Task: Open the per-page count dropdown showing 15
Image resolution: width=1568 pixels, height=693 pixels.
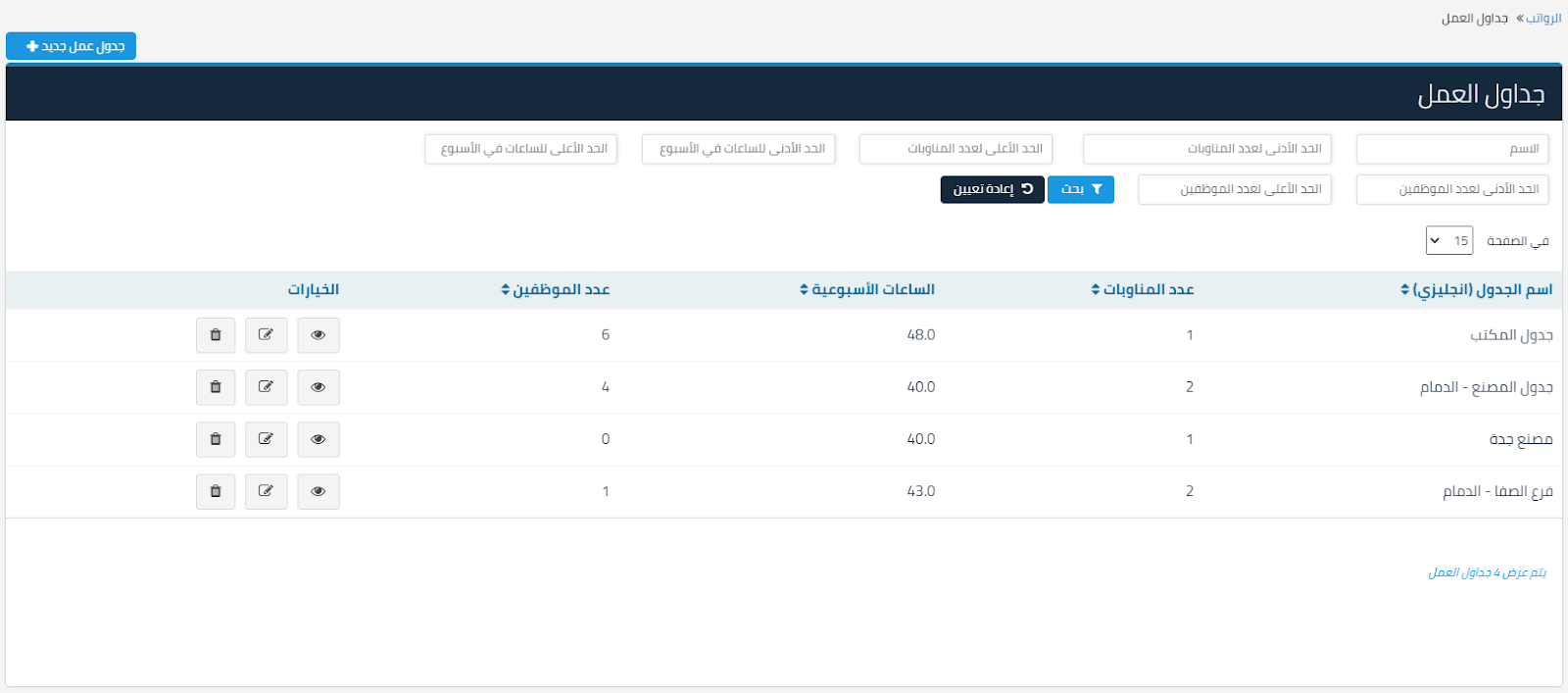Action: [1448, 241]
